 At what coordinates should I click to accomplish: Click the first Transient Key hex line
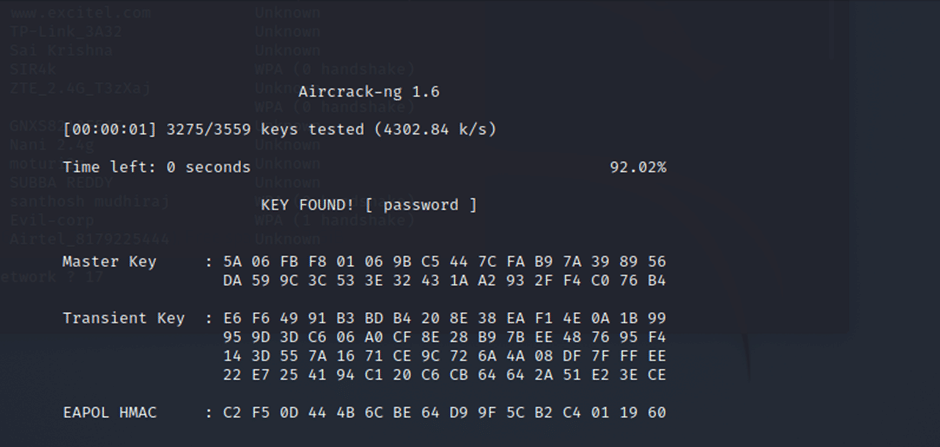(x=444, y=318)
